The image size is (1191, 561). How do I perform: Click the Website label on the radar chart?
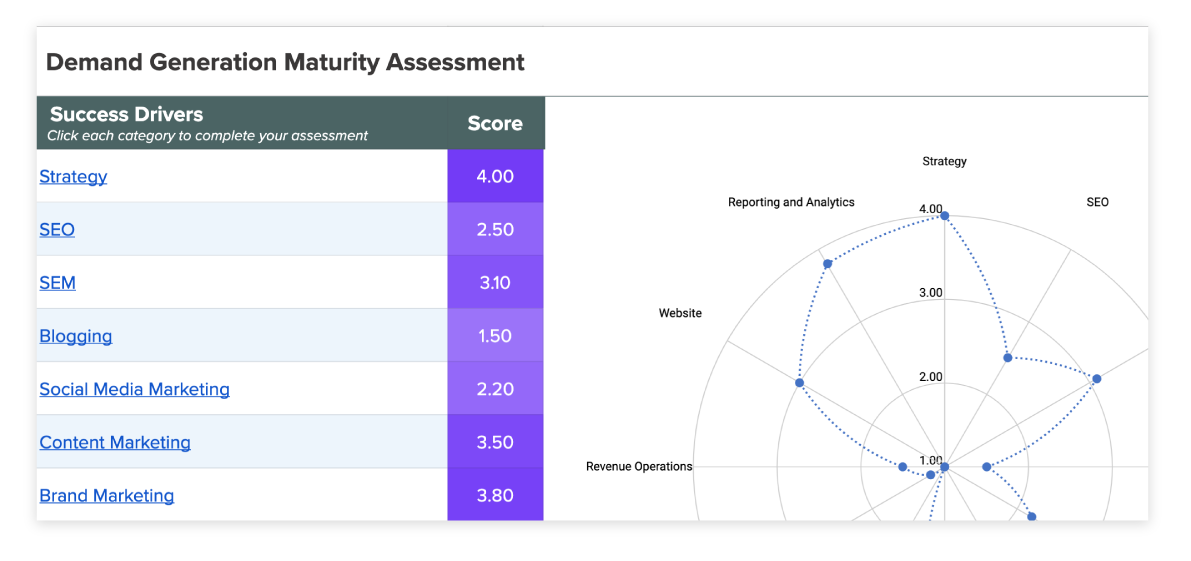click(680, 313)
